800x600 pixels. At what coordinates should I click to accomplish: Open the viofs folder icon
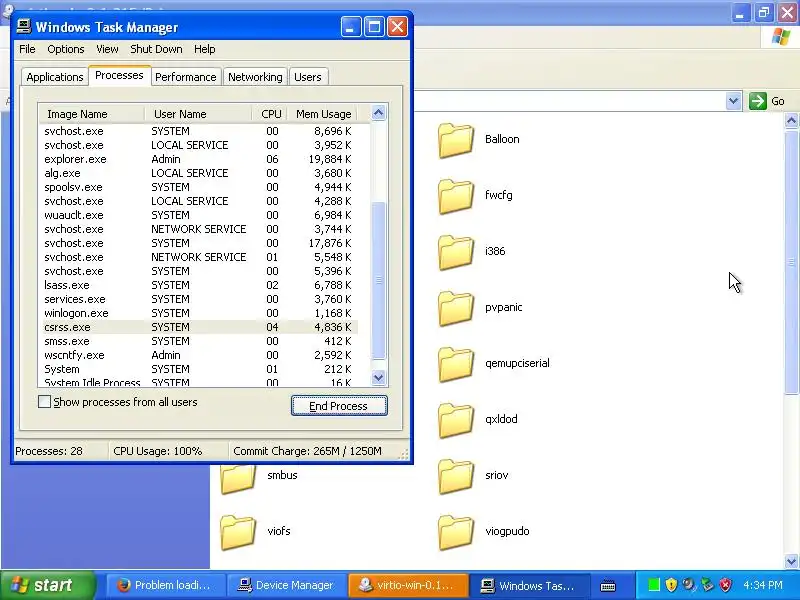click(238, 532)
